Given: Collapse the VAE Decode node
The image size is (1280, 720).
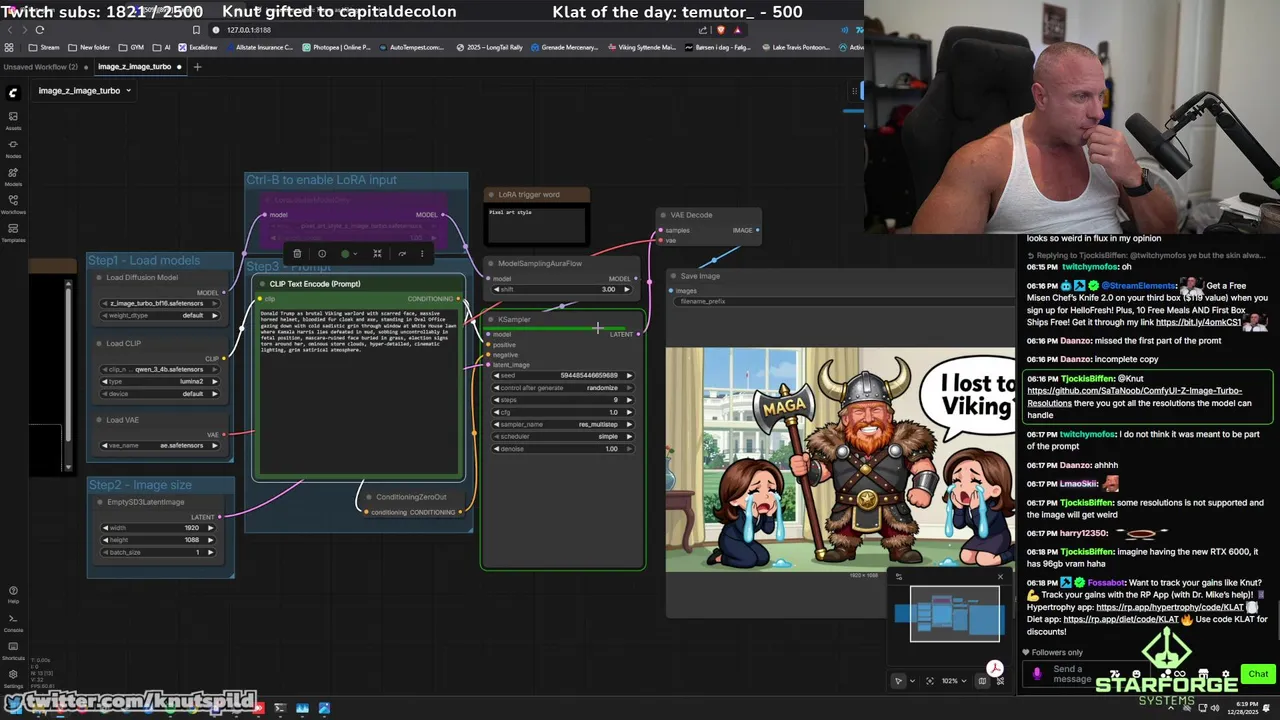Looking at the screenshot, I should pyautogui.click(x=662, y=215).
